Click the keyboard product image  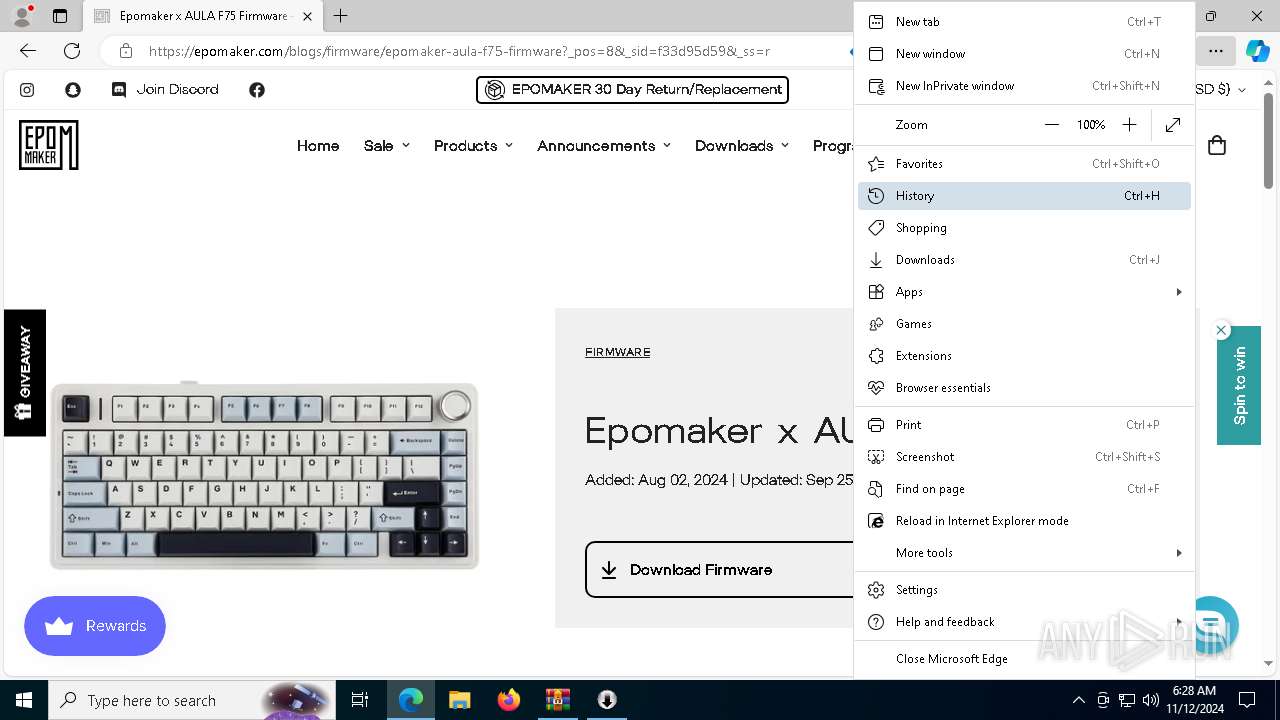pyautogui.click(x=264, y=475)
